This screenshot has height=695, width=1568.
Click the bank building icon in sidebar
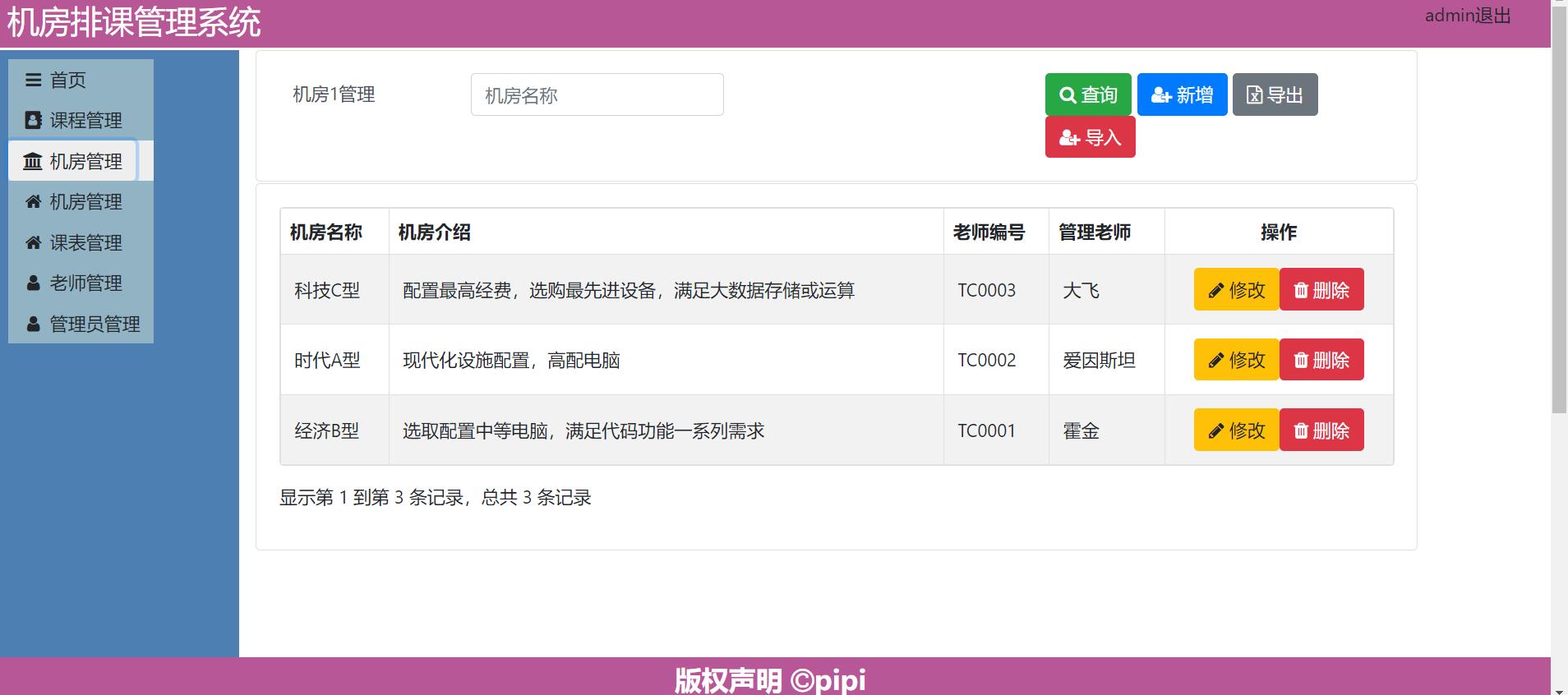click(33, 161)
